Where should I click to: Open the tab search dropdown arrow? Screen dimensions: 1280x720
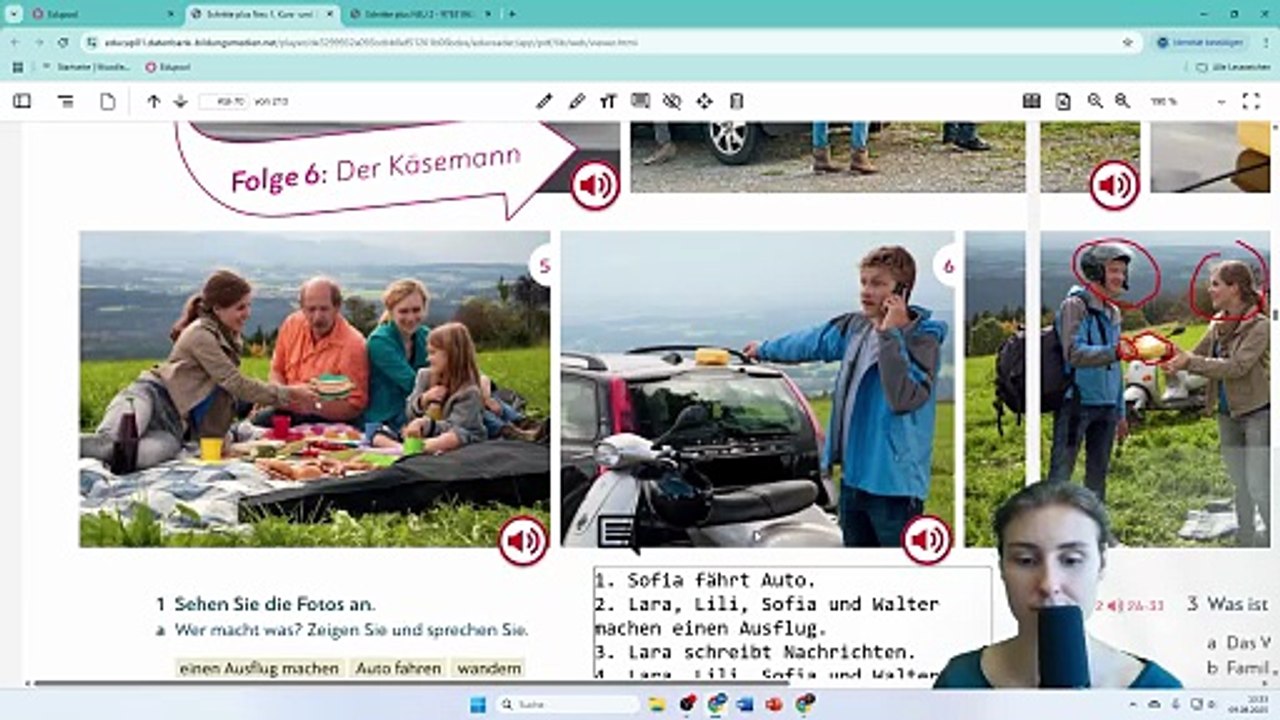click(x=13, y=14)
